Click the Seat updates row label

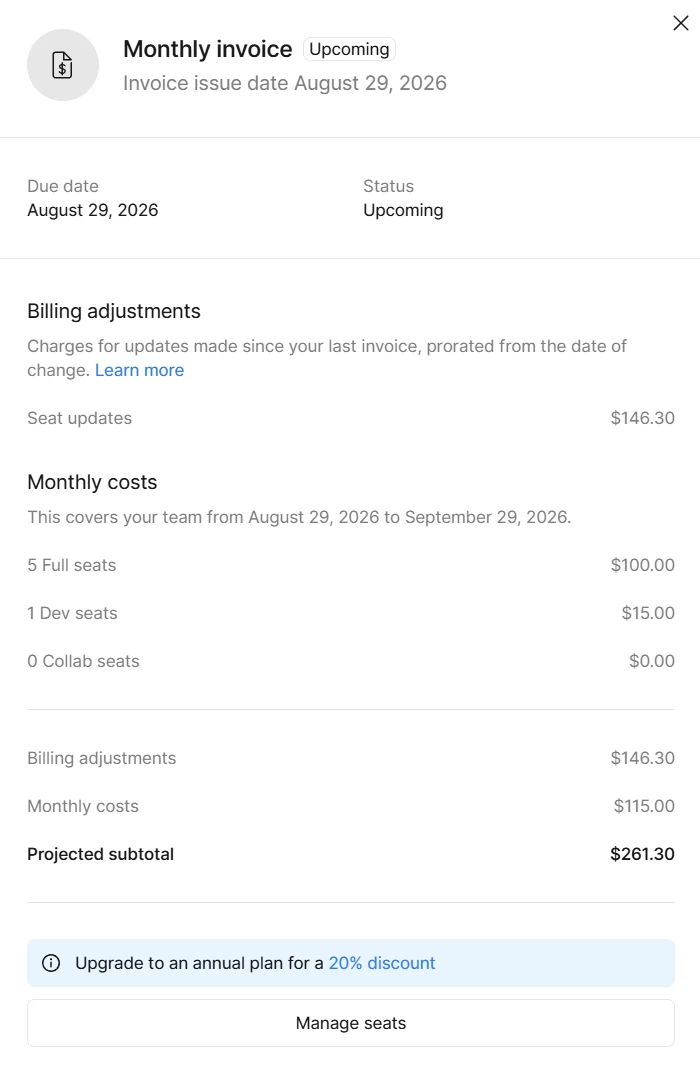pos(80,418)
